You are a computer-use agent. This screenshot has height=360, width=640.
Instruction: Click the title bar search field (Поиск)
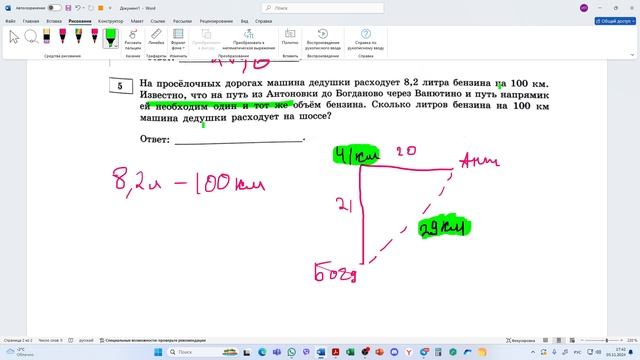coord(323,8)
